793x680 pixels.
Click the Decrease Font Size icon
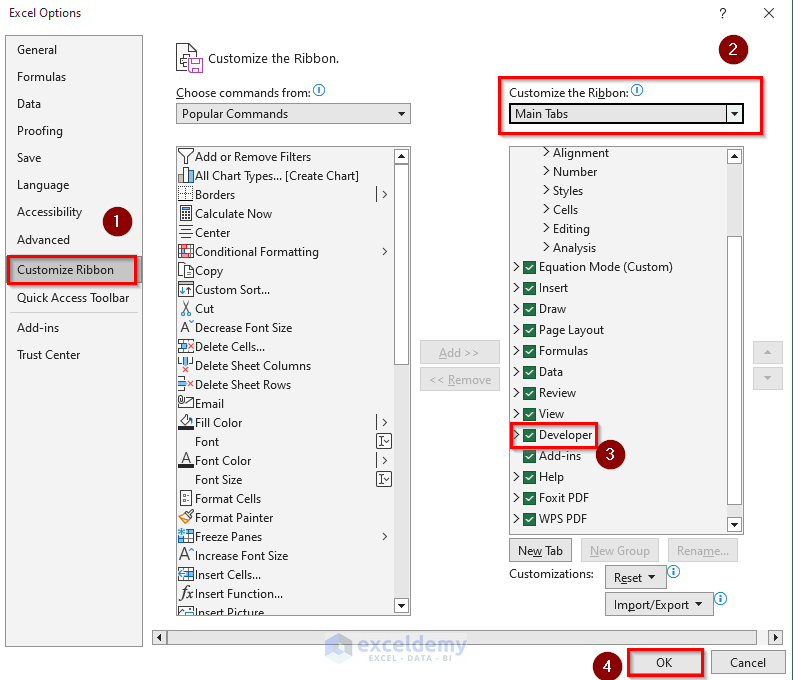click(186, 327)
